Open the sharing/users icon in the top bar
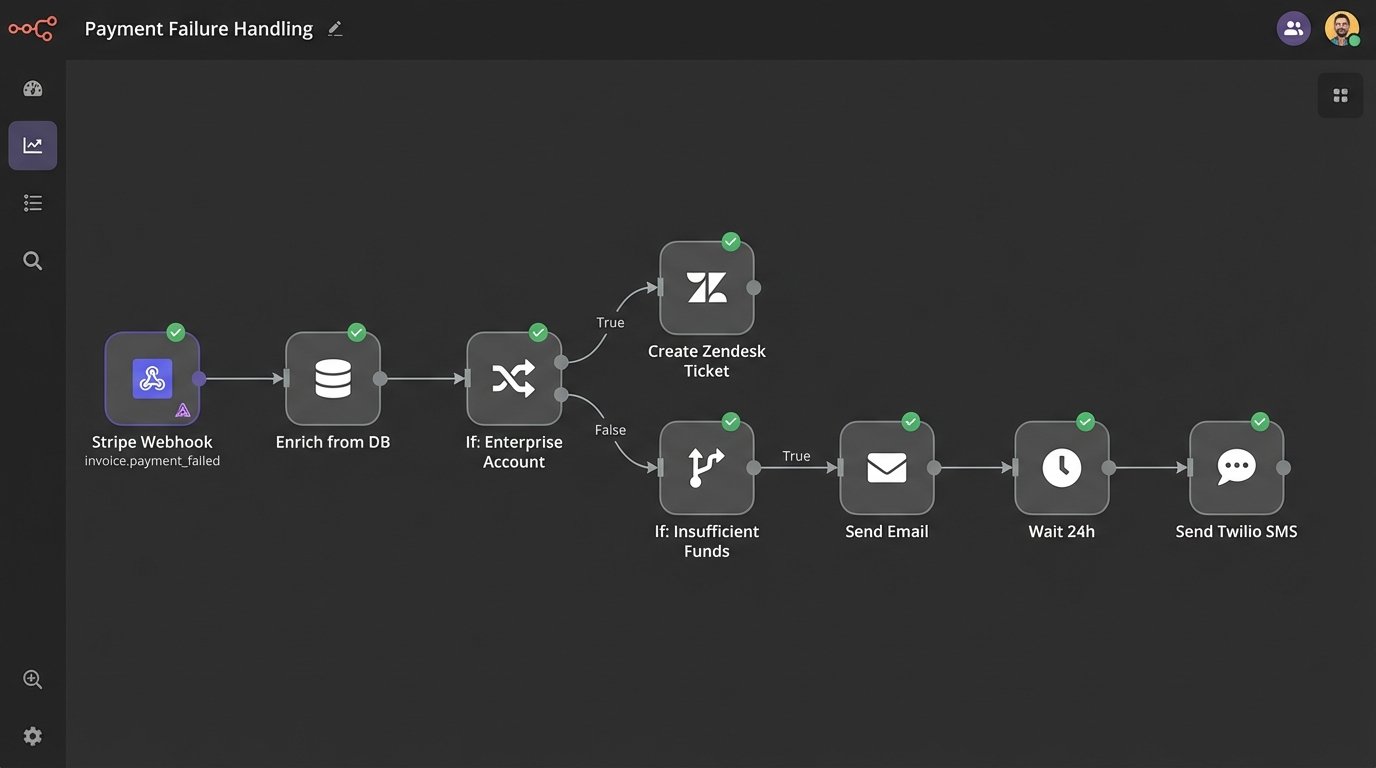Viewport: 1376px width, 768px height. click(x=1293, y=27)
